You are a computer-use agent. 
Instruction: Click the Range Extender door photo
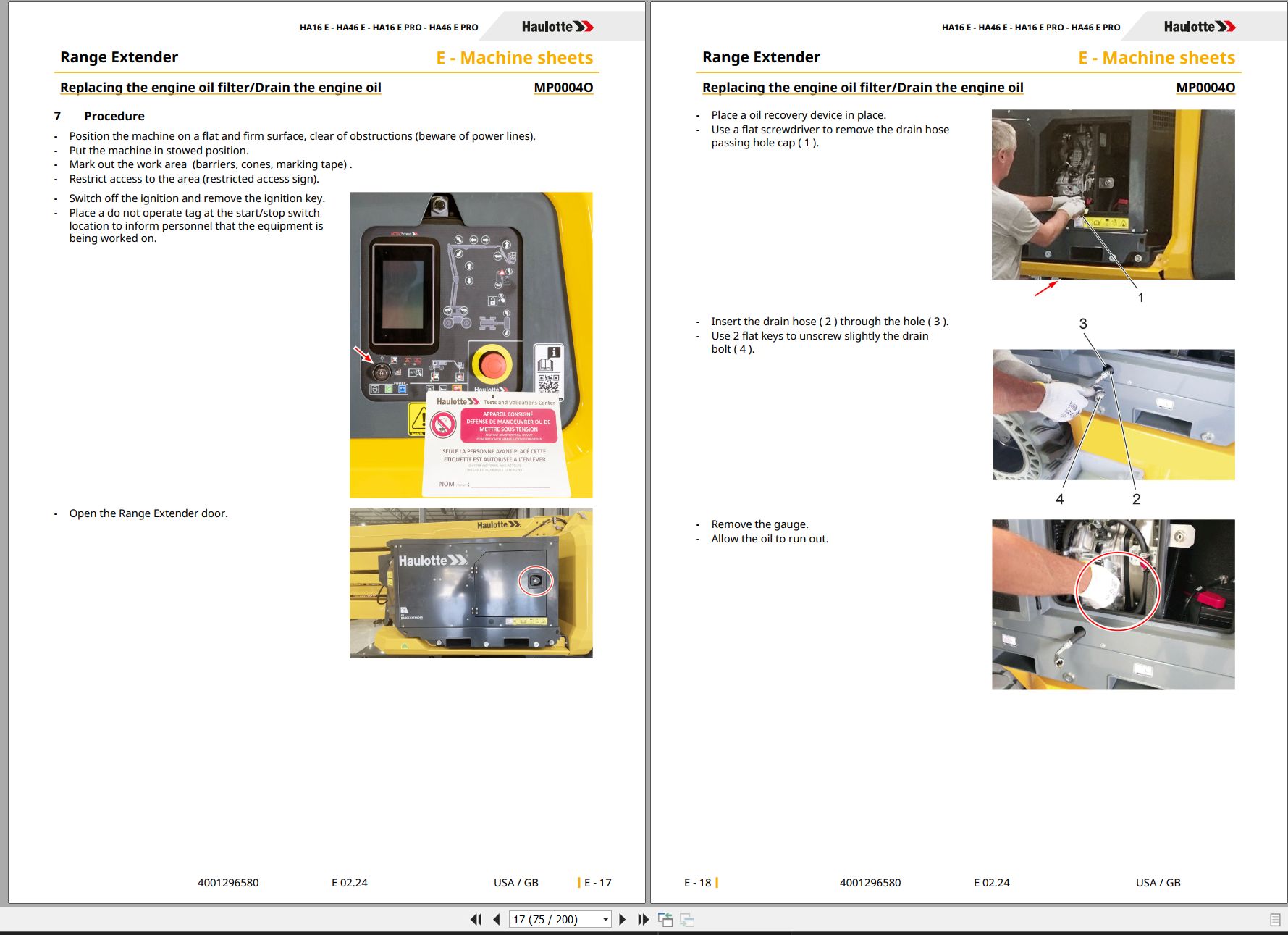(x=471, y=583)
